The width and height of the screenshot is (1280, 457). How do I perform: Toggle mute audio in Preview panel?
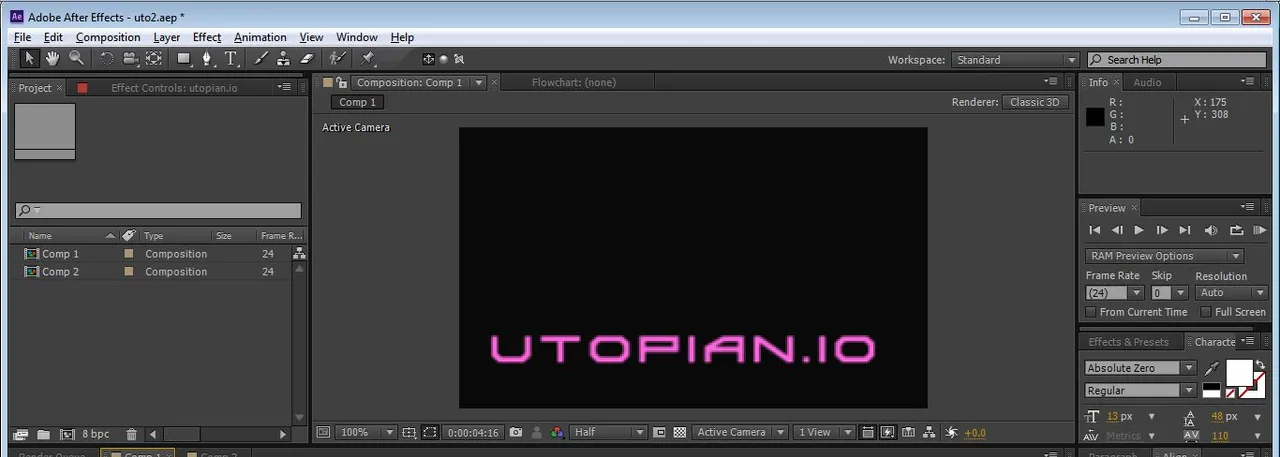click(x=1211, y=230)
